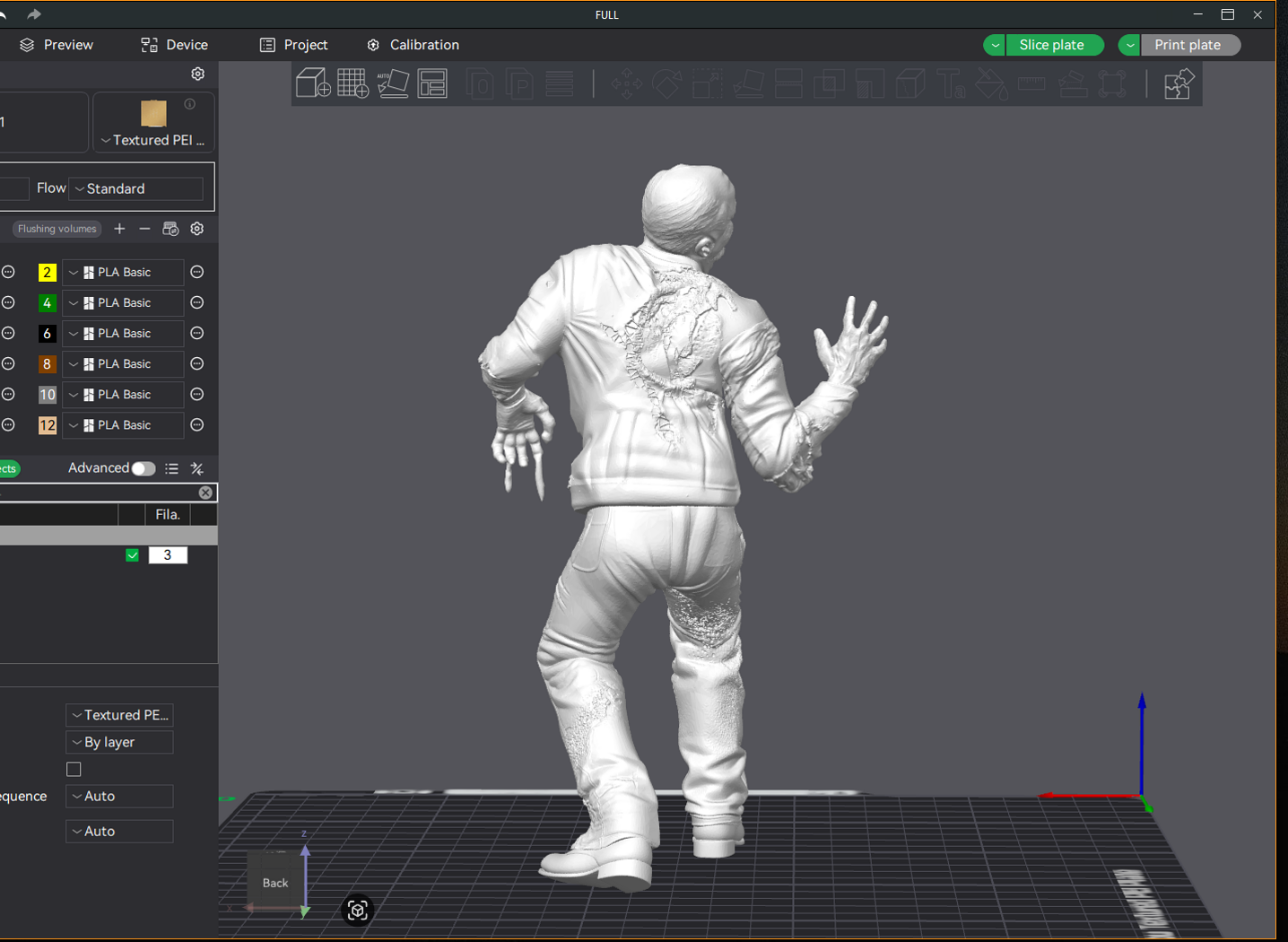This screenshot has width=1288, height=942.
Task: Expand the Print plate dropdown arrow
Action: pyautogui.click(x=1130, y=45)
